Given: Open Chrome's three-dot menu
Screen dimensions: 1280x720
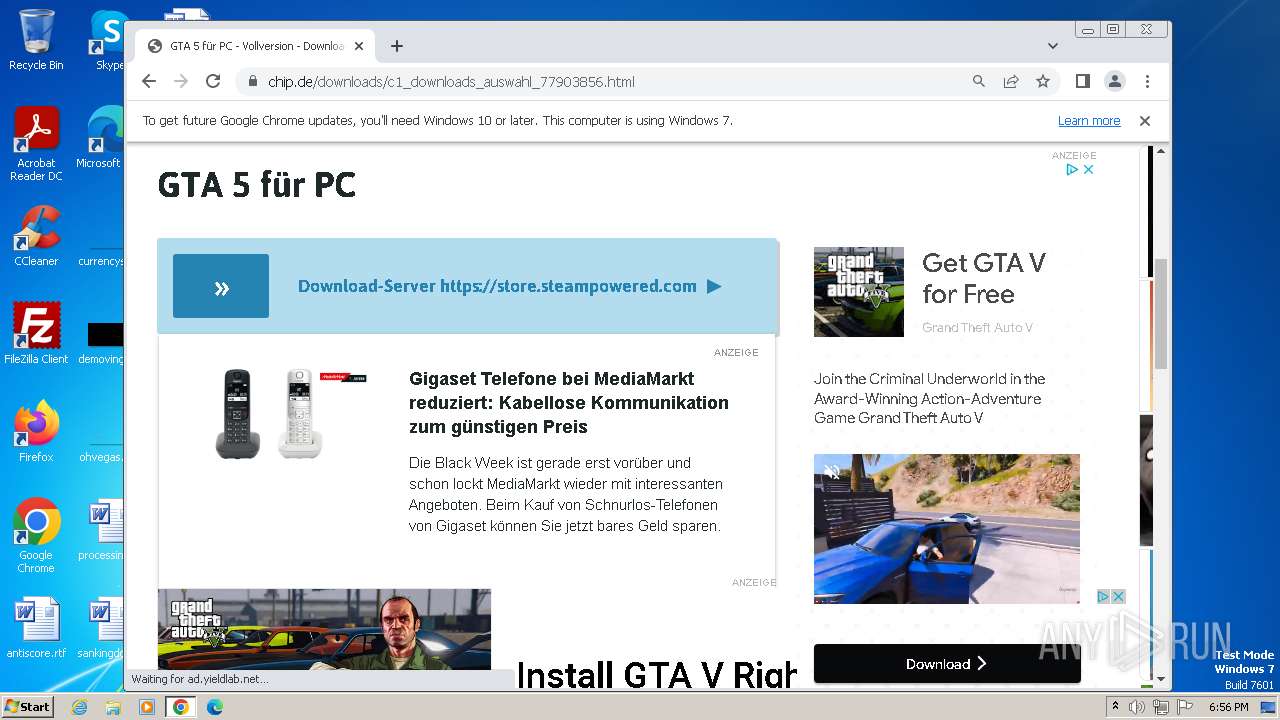Looking at the screenshot, I should 1147,81.
